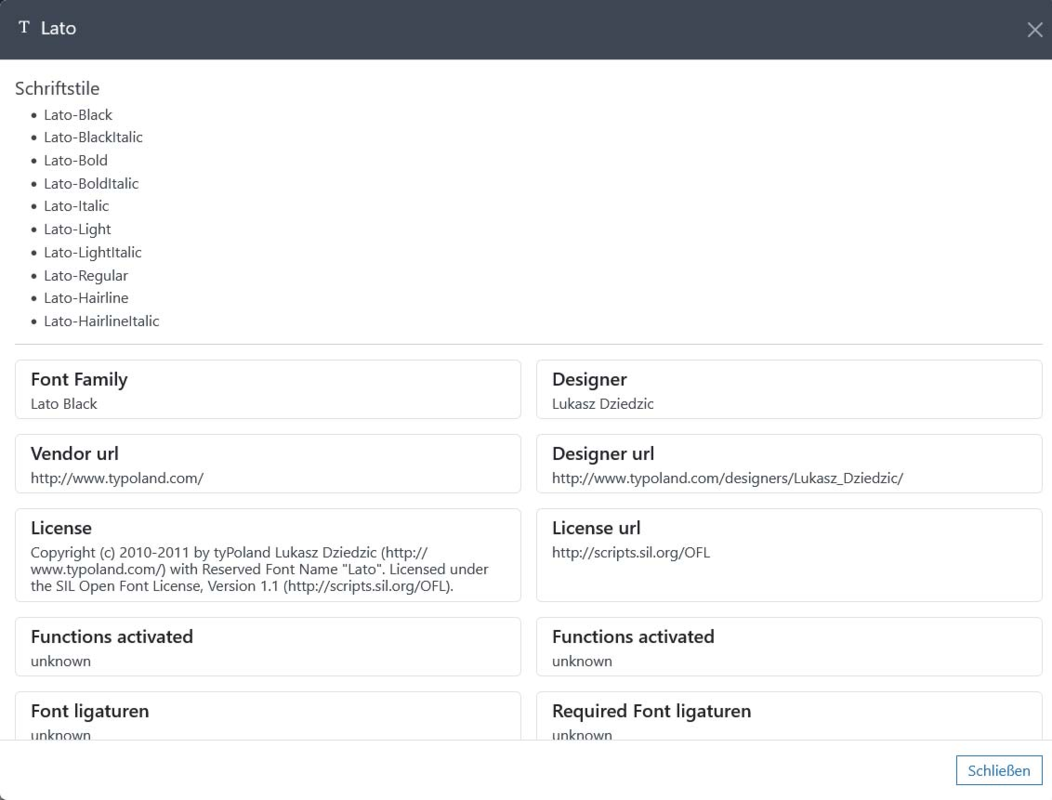The height and width of the screenshot is (800, 1052).
Task: Click the Vendor url card heading
Action: tap(74, 454)
